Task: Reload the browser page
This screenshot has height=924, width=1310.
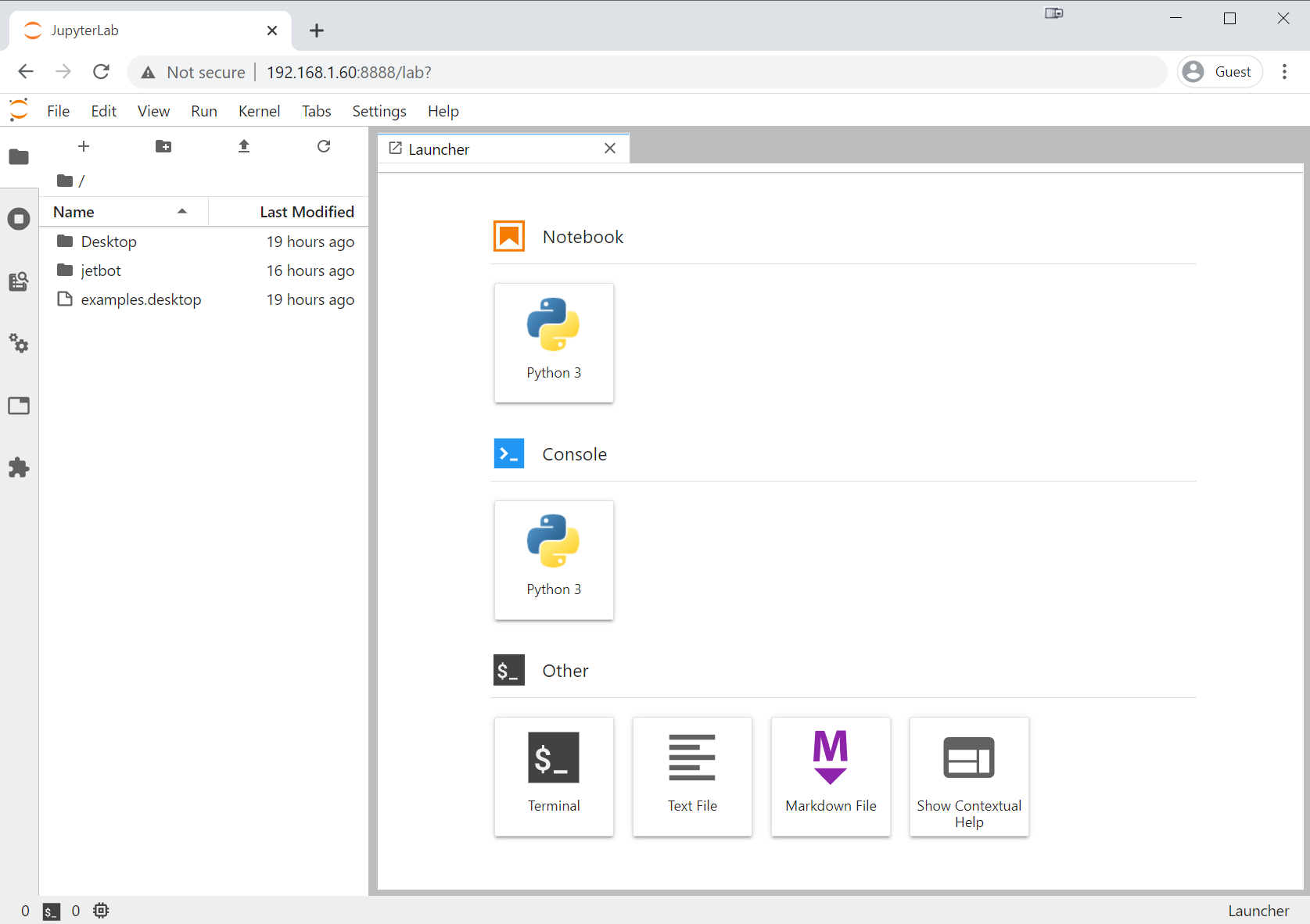Action: point(101,72)
